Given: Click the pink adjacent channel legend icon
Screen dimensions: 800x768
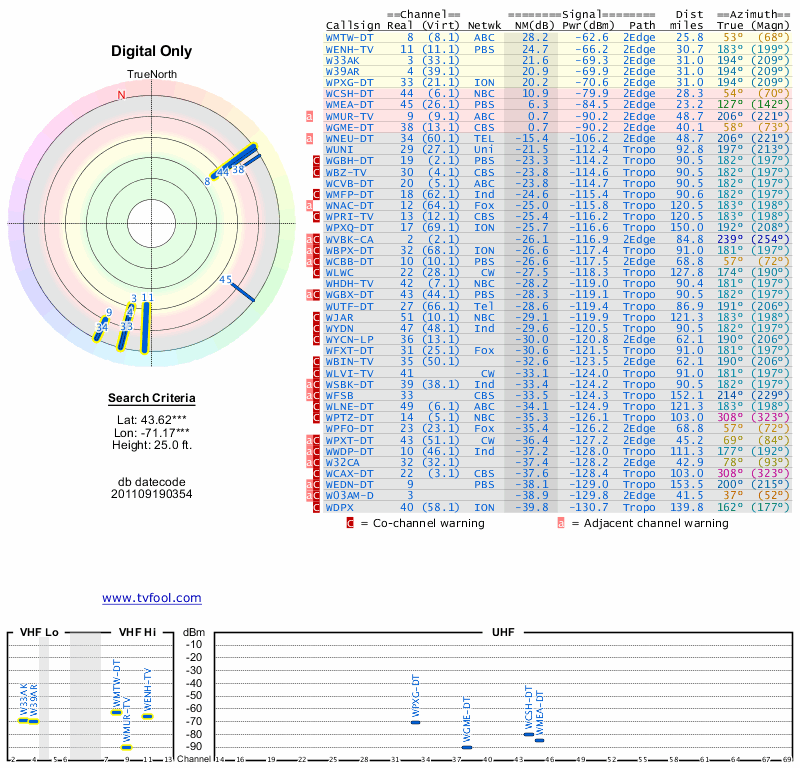Looking at the screenshot, I should [562, 522].
